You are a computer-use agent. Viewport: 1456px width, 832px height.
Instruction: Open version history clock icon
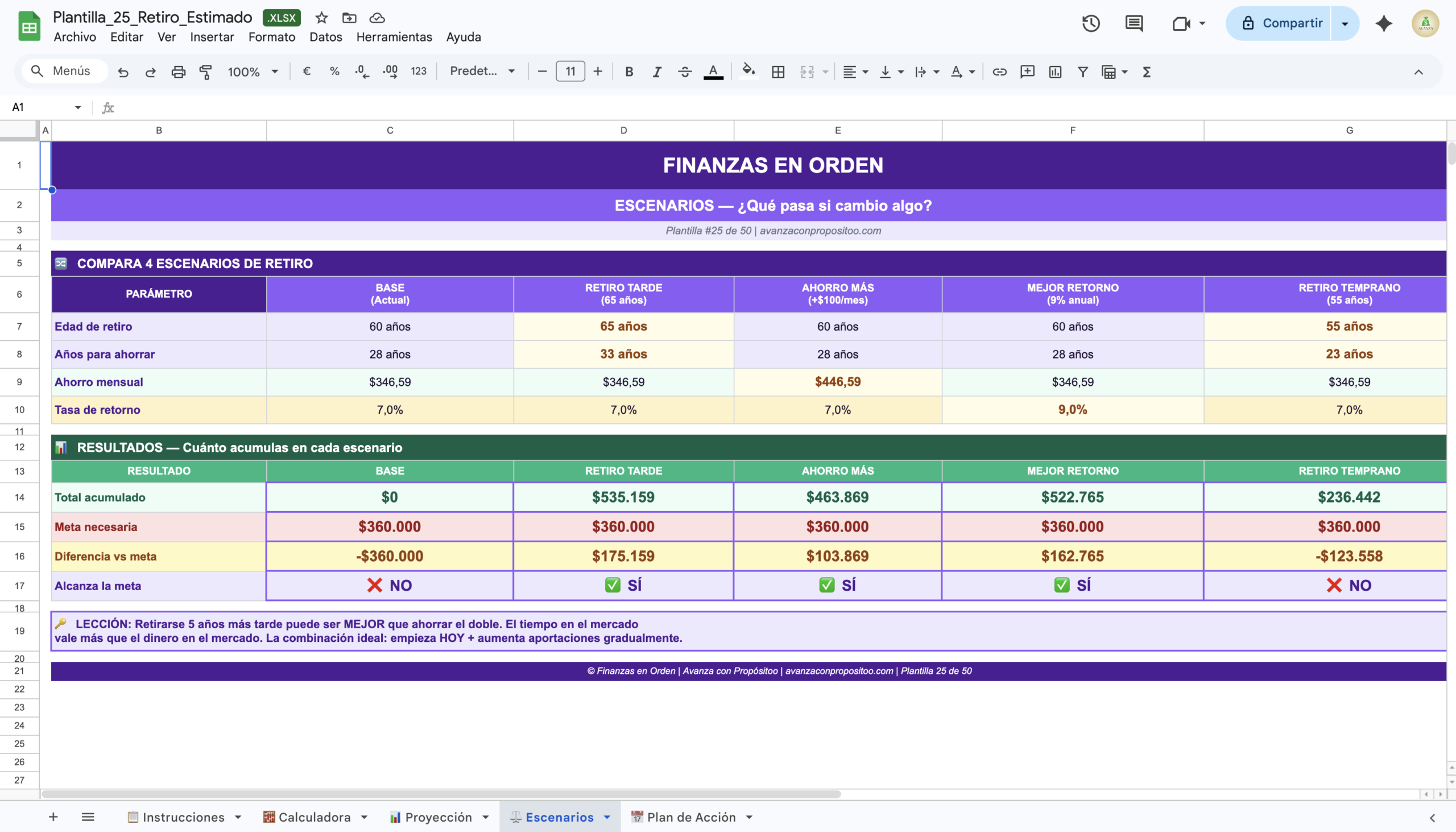[x=1090, y=23]
